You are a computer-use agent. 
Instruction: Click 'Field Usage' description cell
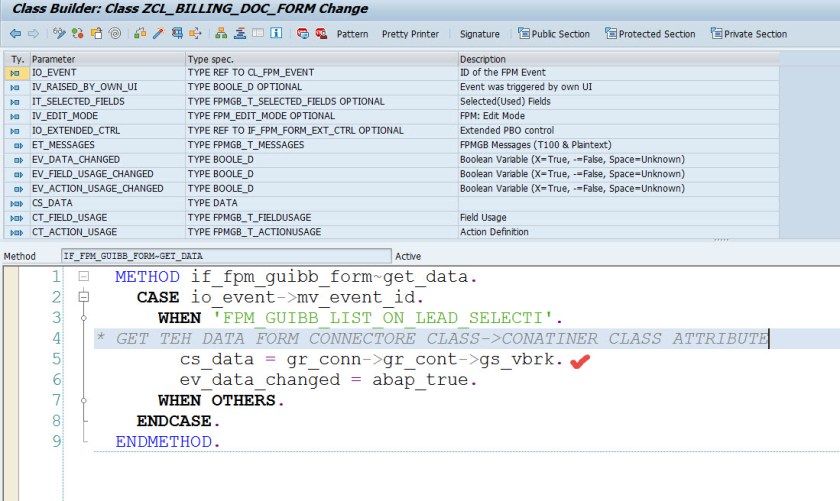click(619, 218)
